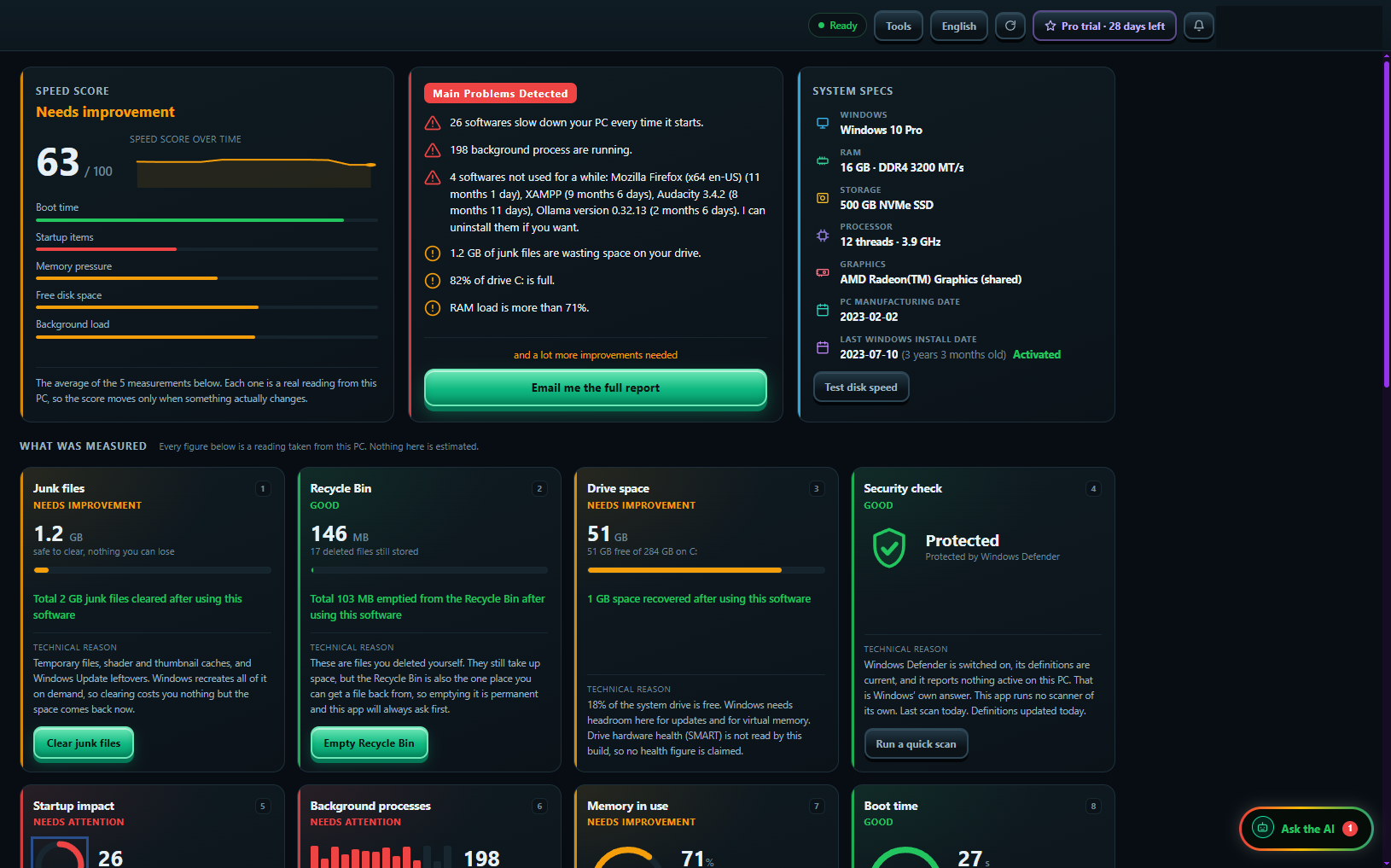Click the green Protected shield icon
1391x868 pixels.
pos(889,548)
